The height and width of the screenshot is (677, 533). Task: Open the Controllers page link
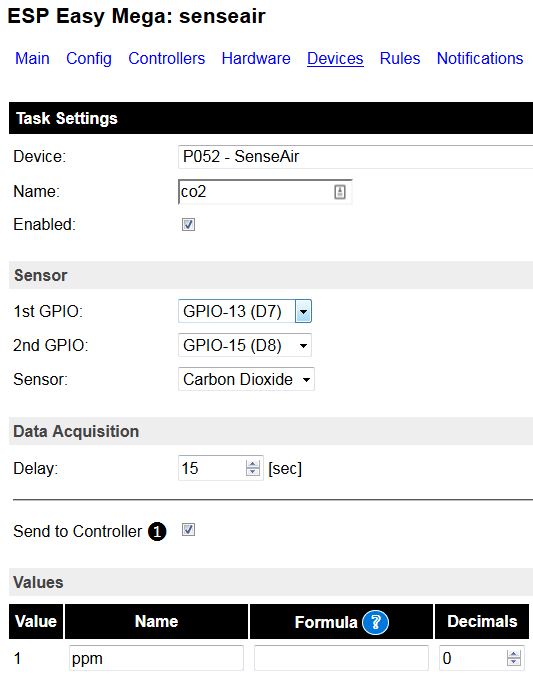coord(167,58)
